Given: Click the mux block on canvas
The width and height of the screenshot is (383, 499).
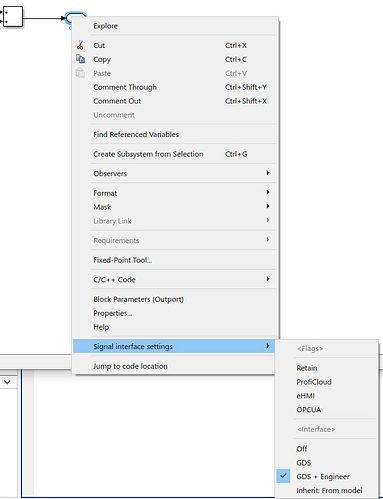Looking at the screenshot, I should point(12,17).
